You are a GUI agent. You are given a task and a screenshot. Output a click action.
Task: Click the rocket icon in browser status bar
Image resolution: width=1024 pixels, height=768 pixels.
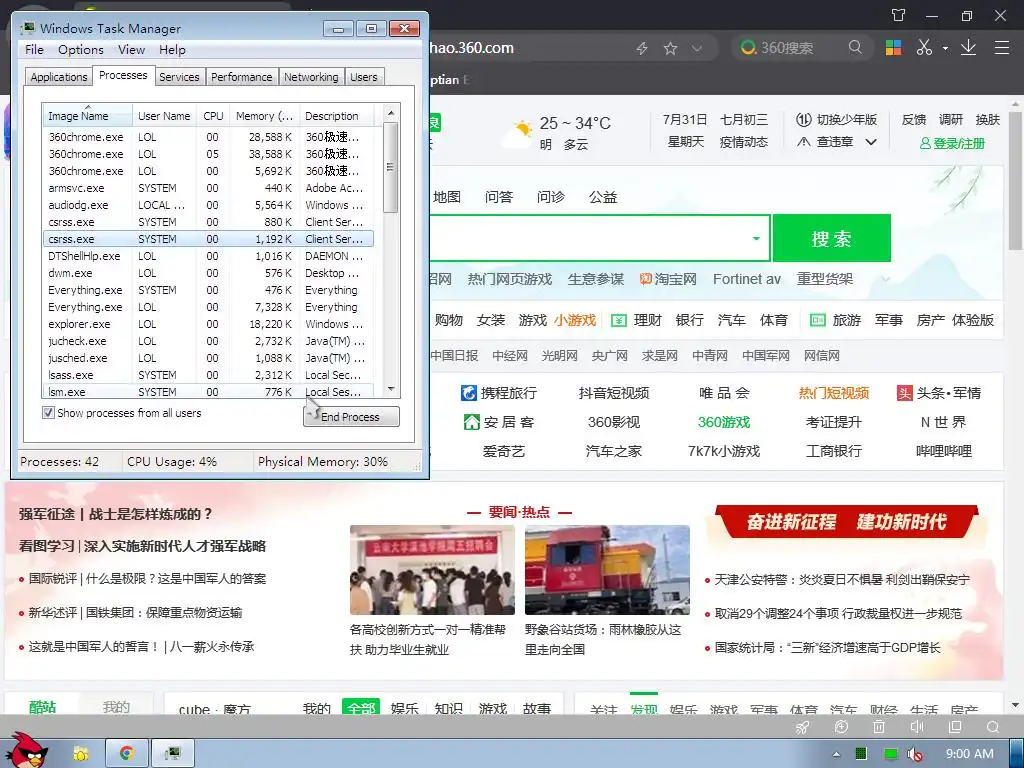[x=803, y=727]
